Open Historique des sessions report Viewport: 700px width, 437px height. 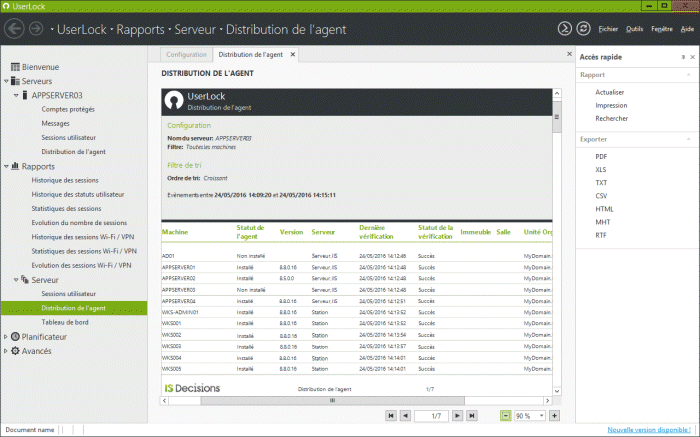[65, 180]
